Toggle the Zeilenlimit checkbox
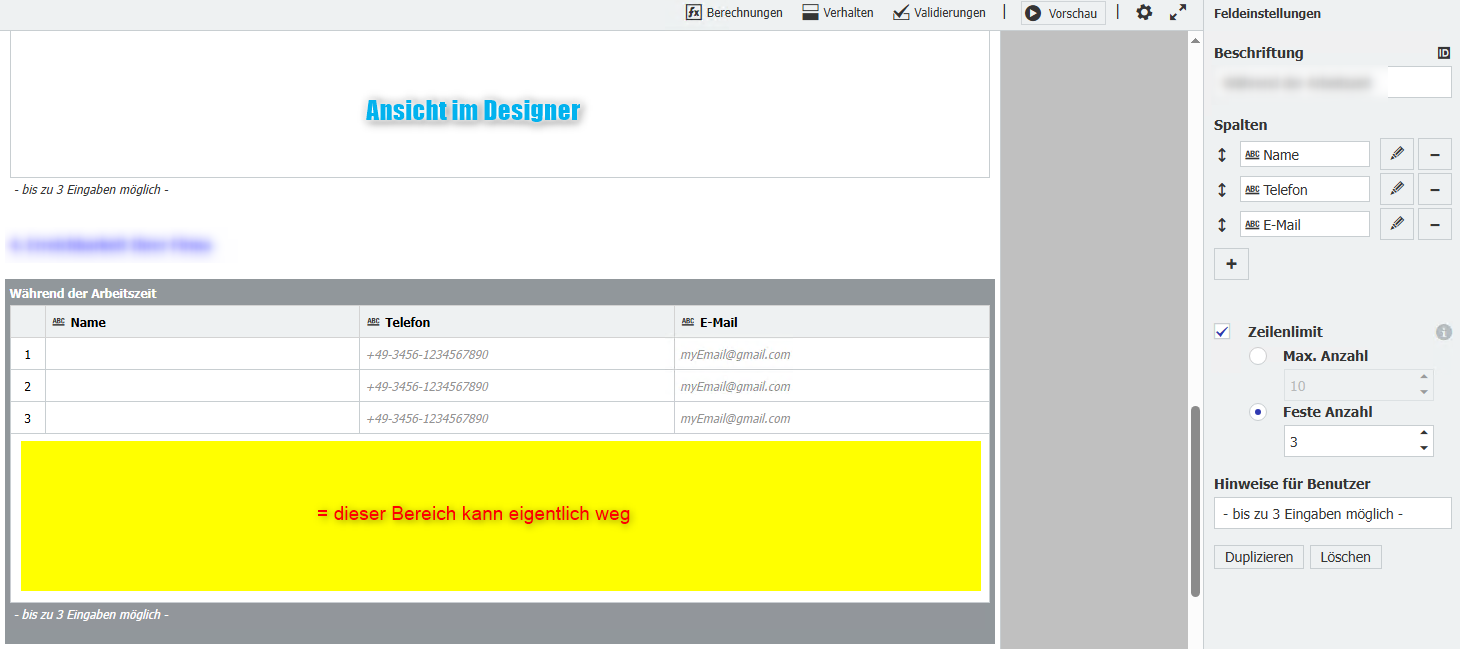 [1222, 332]
